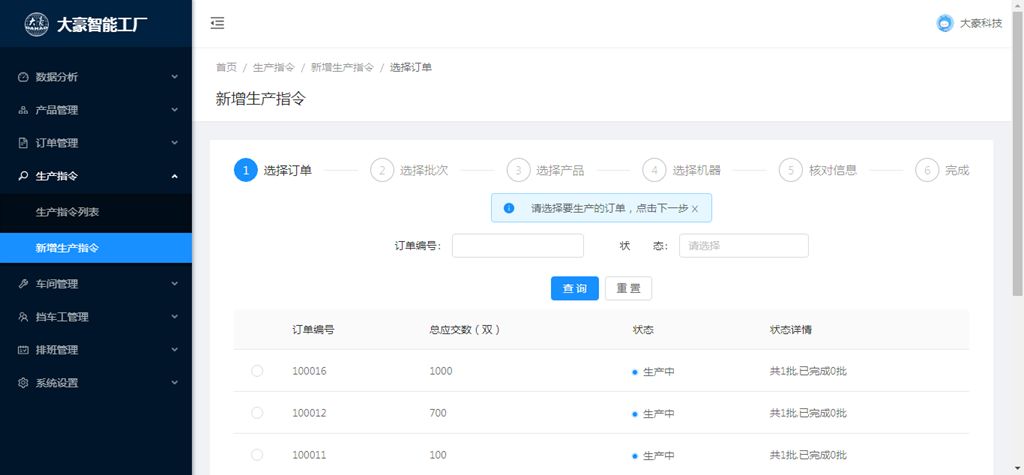The width and height of the screenshot is (1024, 475).
Task: Click the 车间管理 tool icon in sidebar
Action: click(x=23, y=284)
